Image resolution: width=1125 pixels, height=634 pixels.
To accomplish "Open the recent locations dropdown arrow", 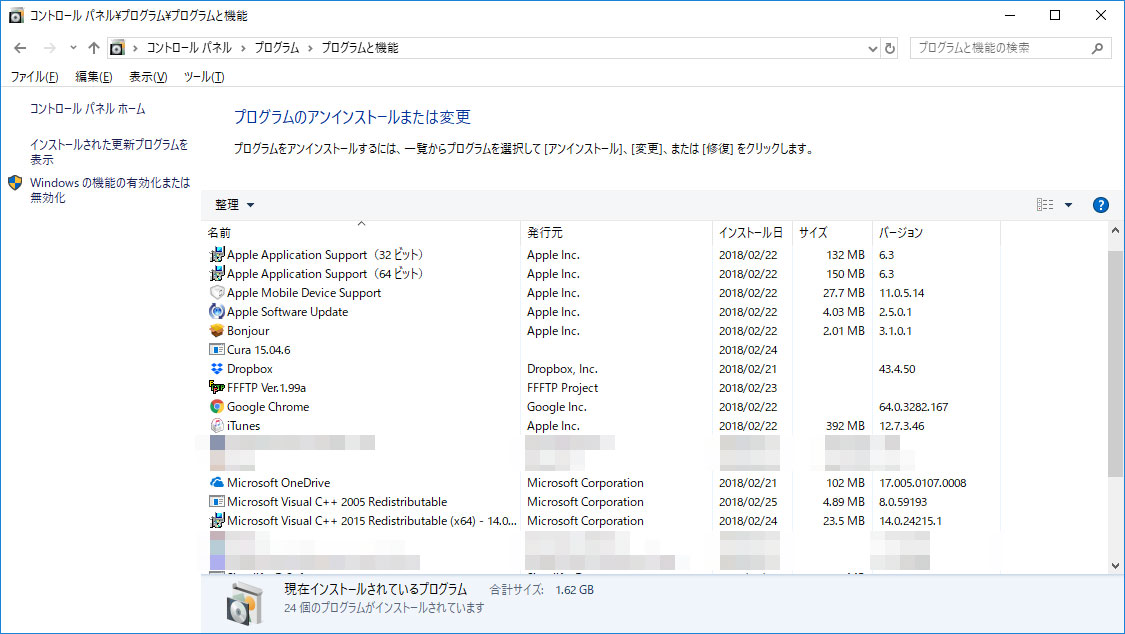I will click(x=73, y=48).
